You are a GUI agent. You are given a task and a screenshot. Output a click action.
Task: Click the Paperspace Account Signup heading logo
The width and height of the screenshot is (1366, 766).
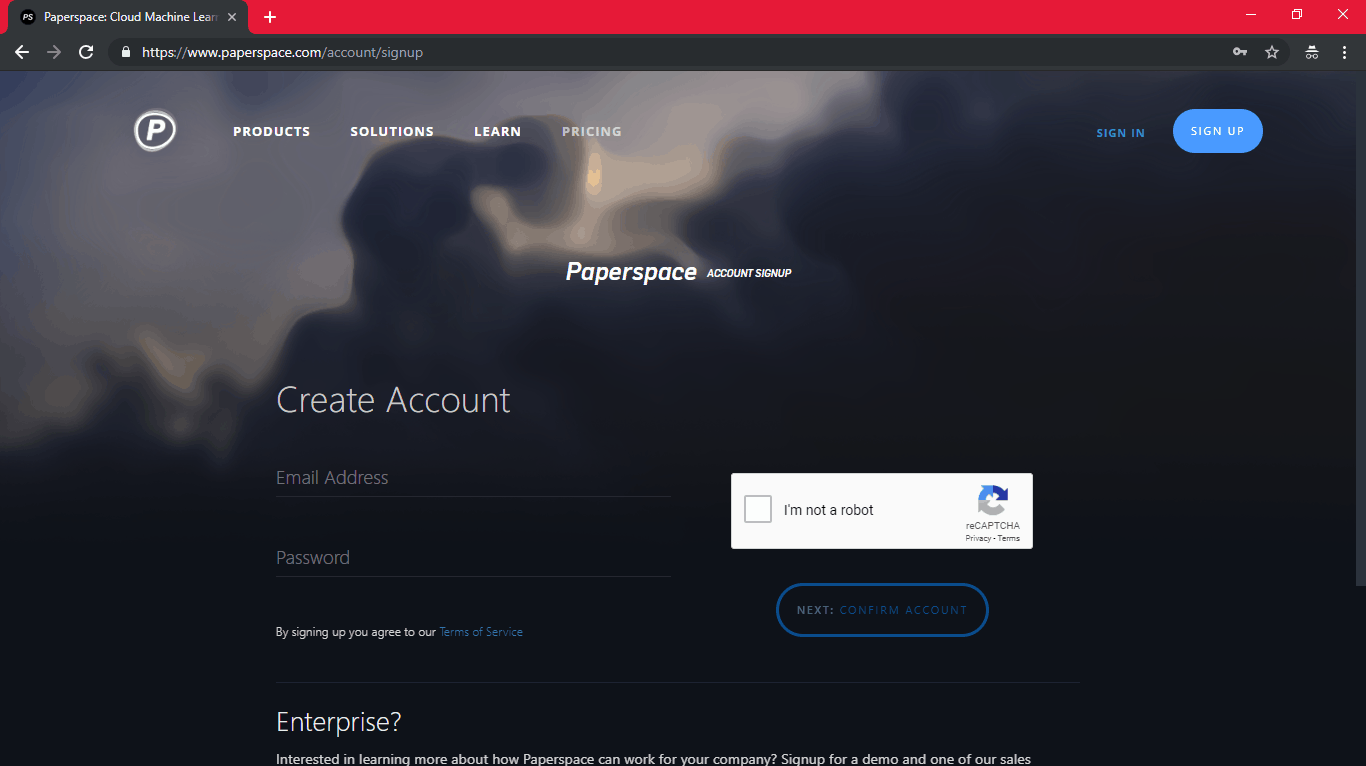click(678, 272)
